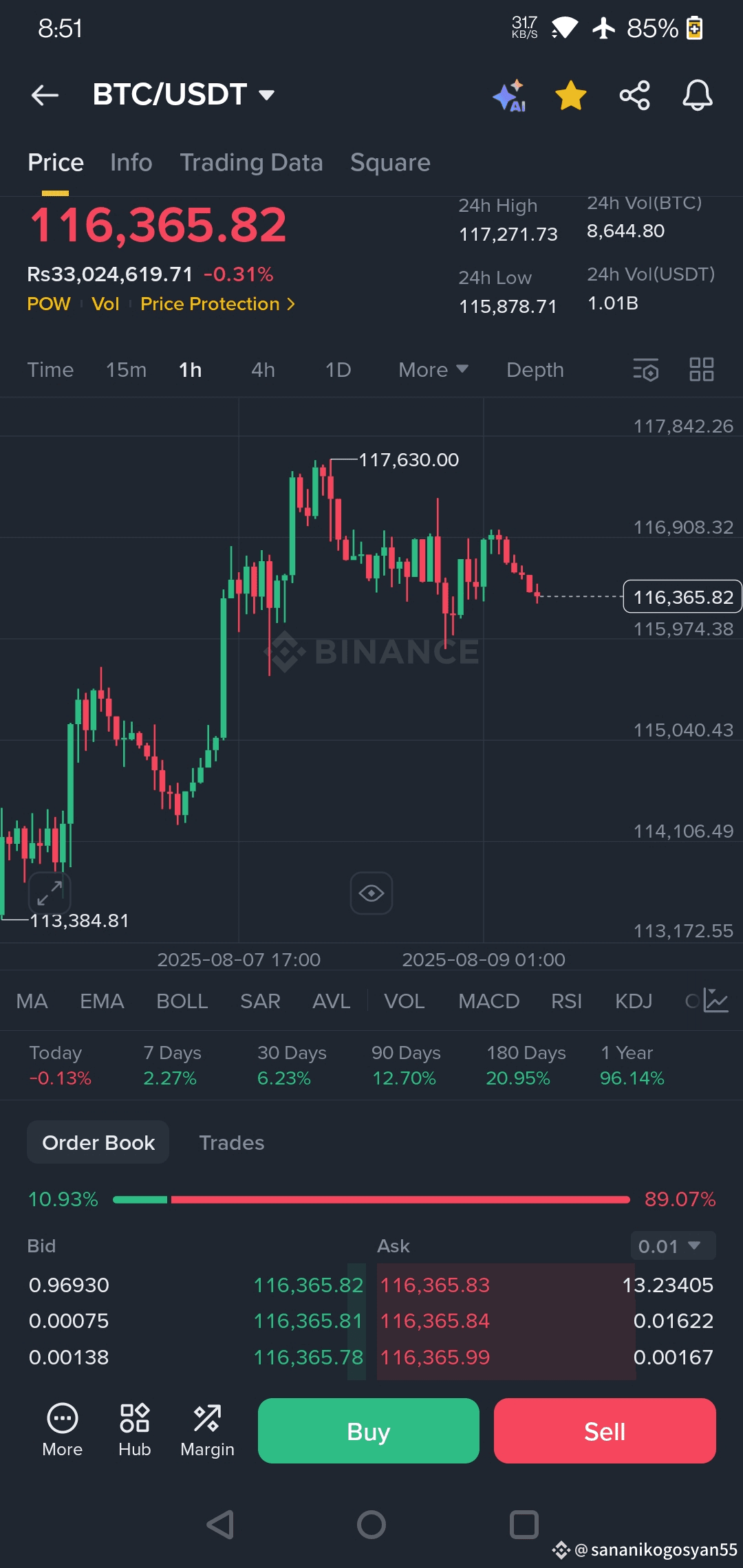
Task: Tap the bid/ask ratio bar
Action: click(x=371, y=1199)
